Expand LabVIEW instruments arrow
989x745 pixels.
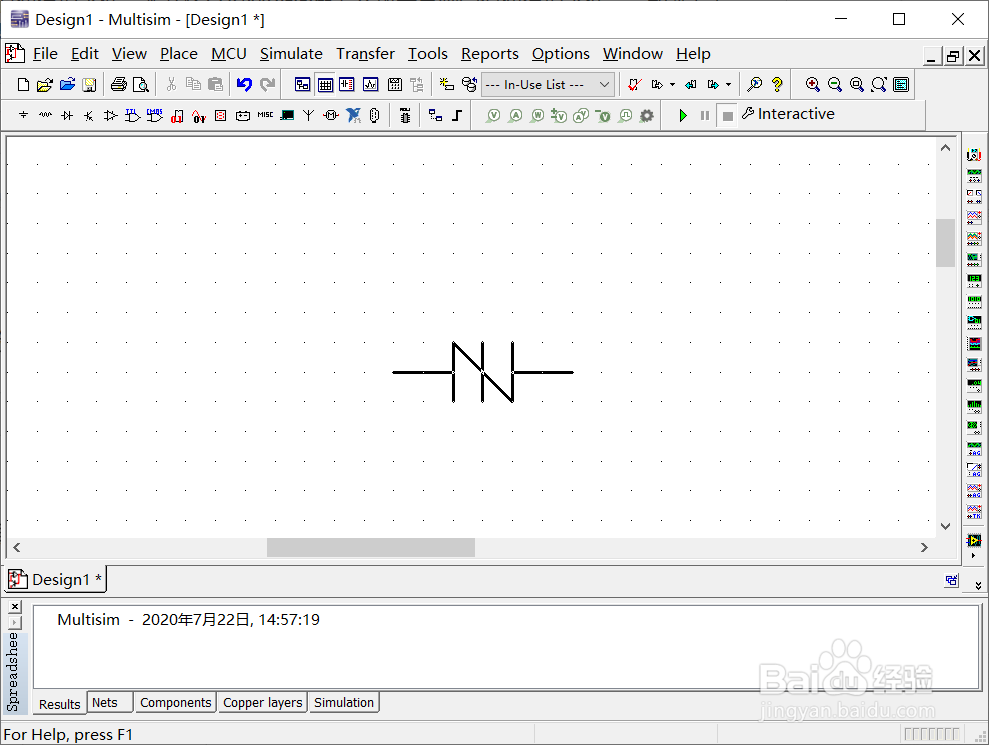974,556
